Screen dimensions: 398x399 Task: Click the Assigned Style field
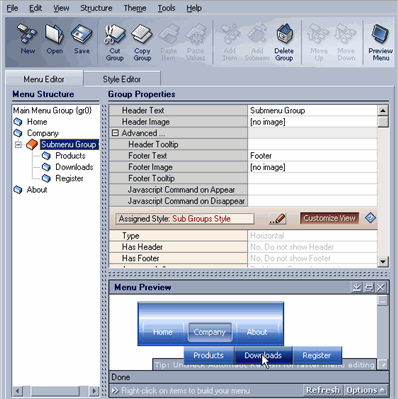[184, 219]
